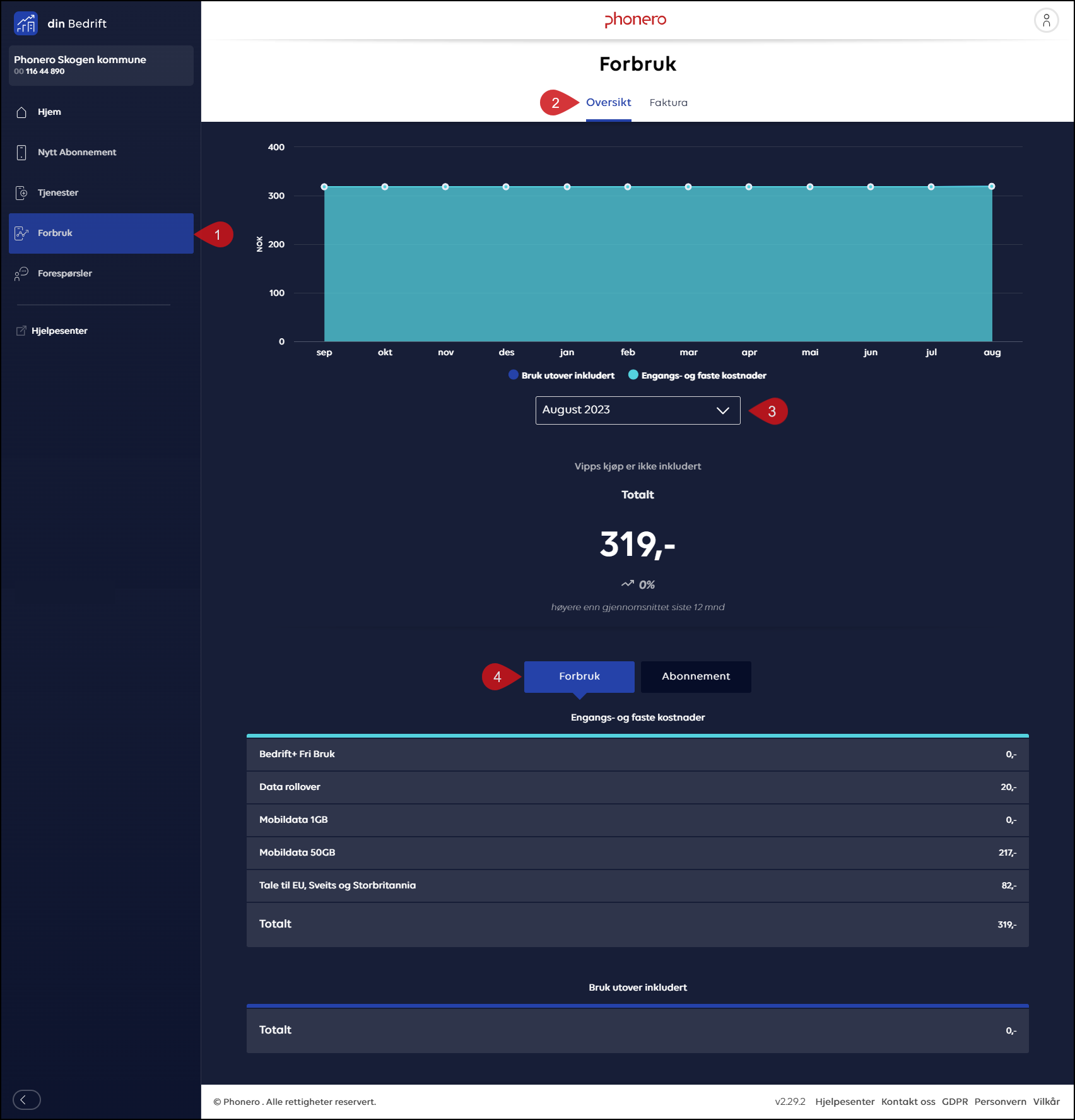Click the Phonero logo in header
1075x1120 pixels.
pos(635,20)
